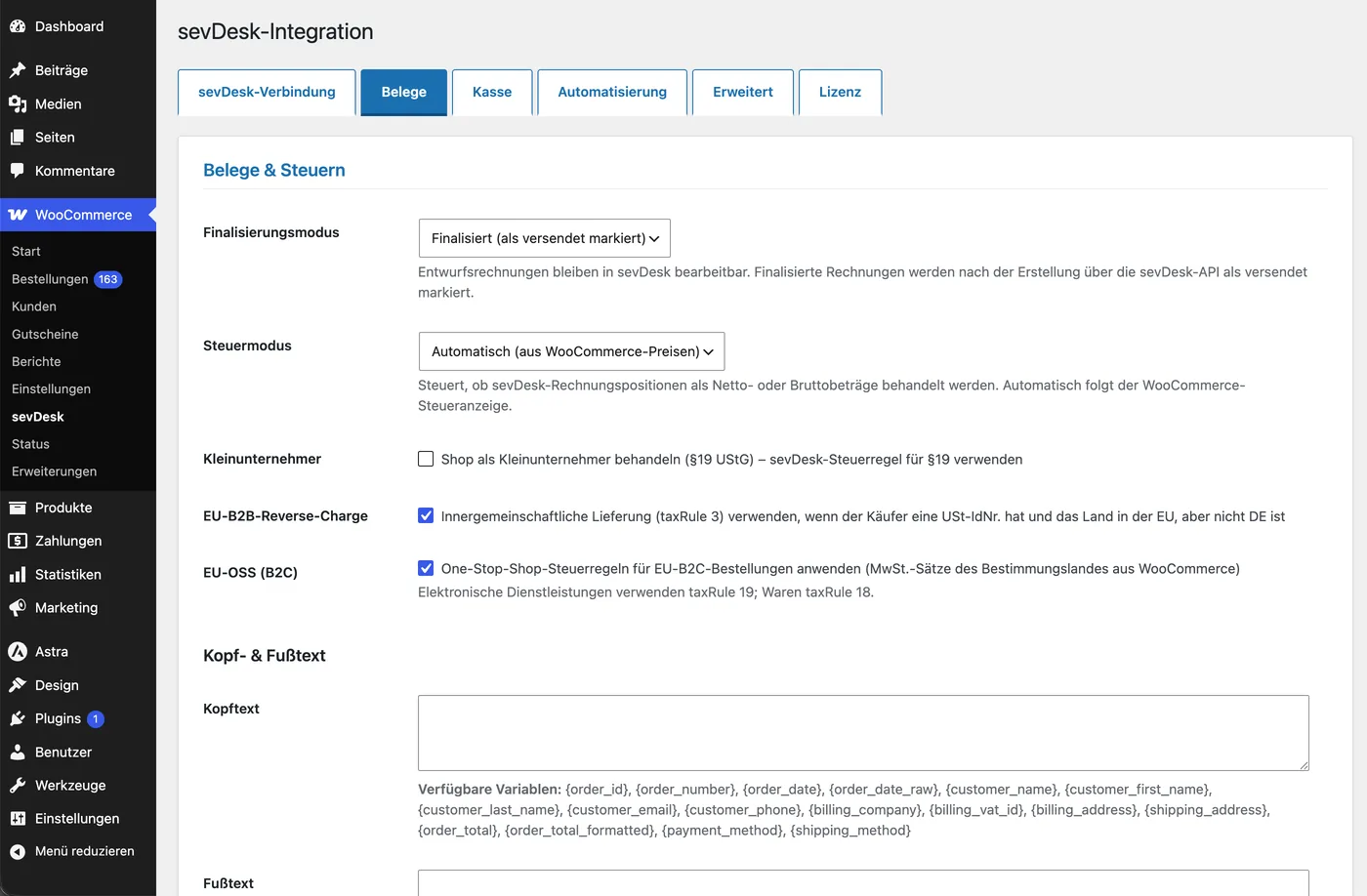Click the Einstellungen sliders icon at the bottom

coord(18,819)
